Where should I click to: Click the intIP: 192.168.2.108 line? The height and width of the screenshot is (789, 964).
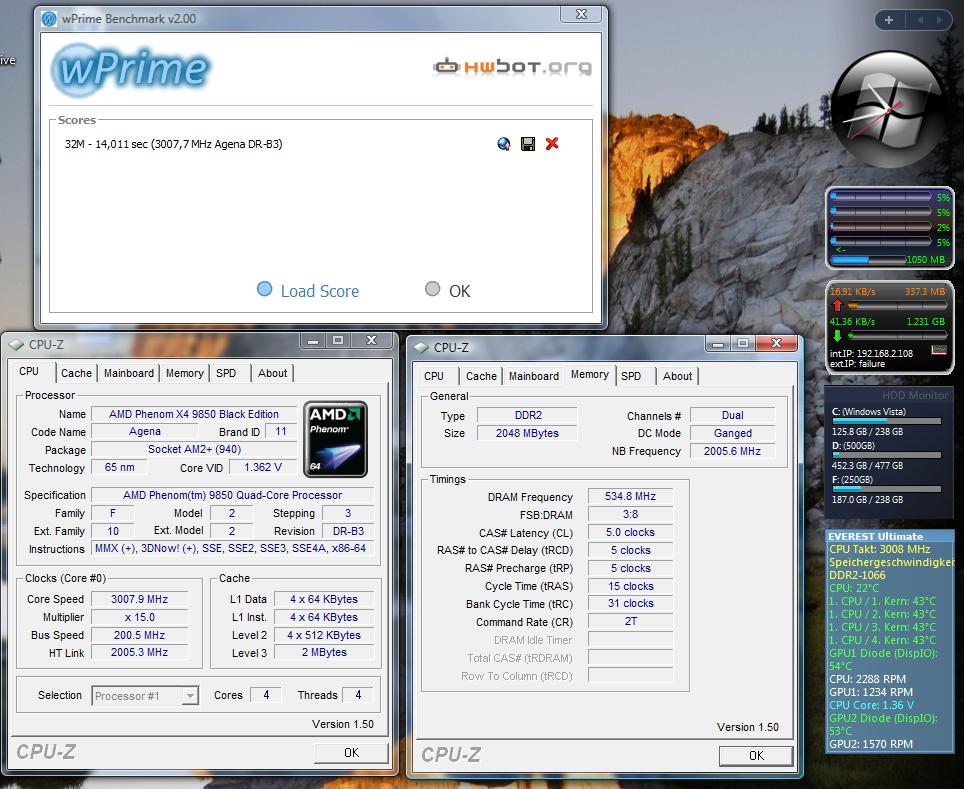[871, 354]
